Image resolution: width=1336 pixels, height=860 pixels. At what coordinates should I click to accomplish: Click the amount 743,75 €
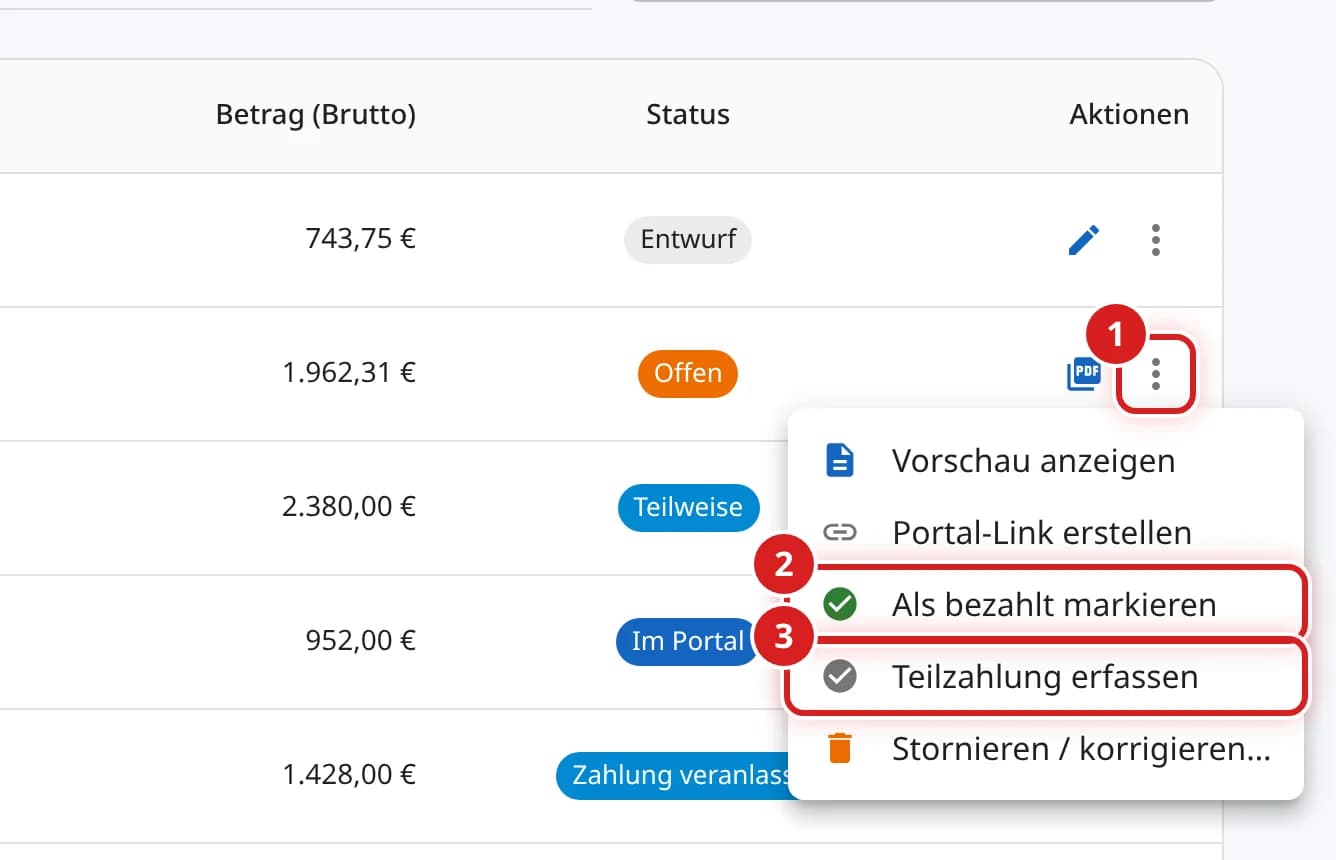[360, 240]
